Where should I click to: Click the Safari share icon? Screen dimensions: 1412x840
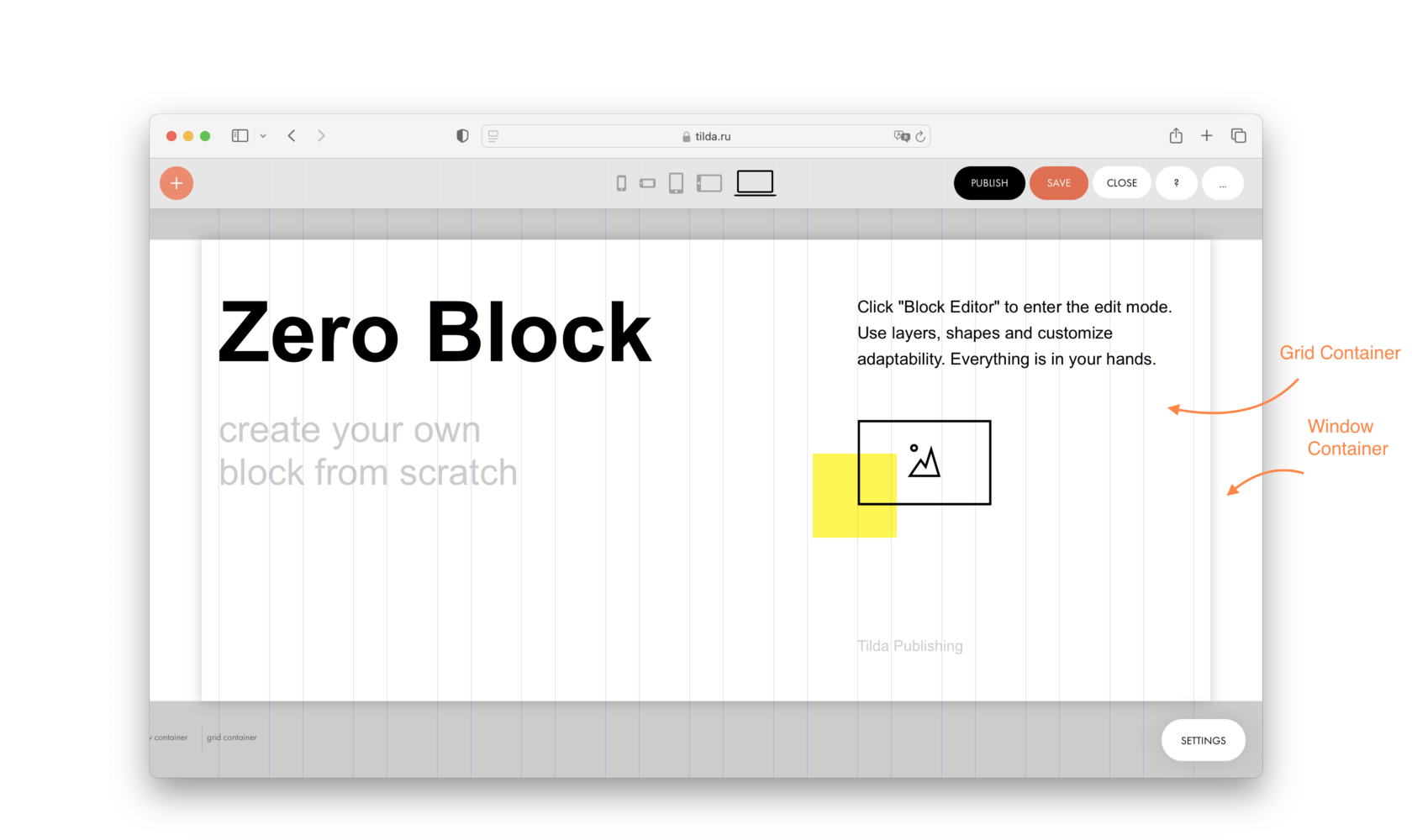coord(1175,135)
